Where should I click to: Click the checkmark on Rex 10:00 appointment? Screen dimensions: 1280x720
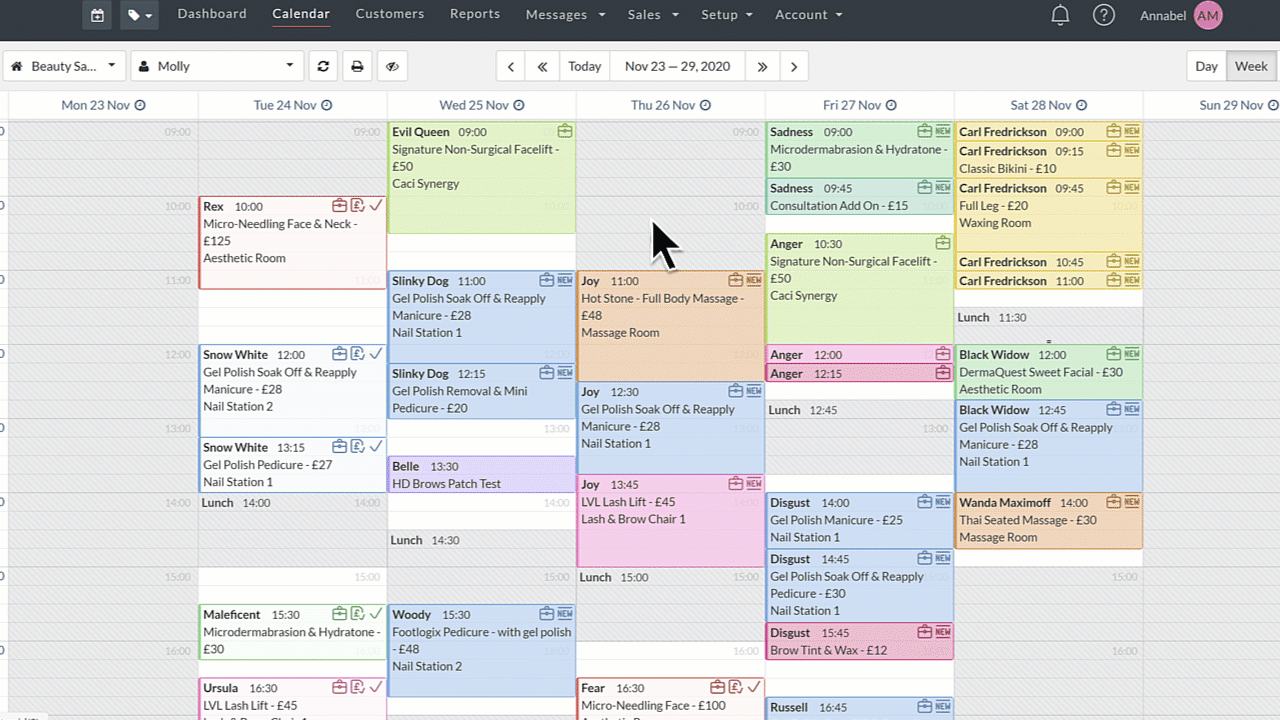point(376,206)
